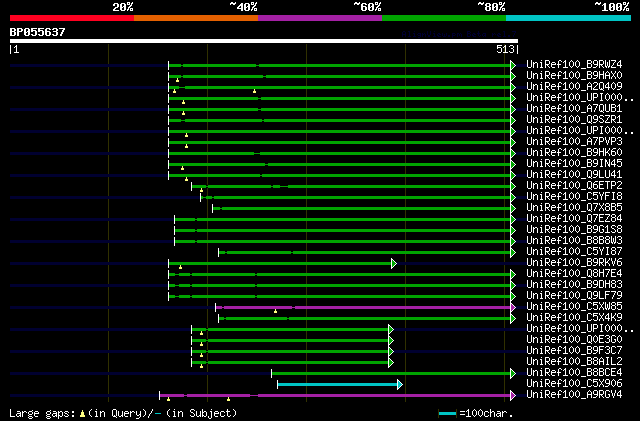Click the green alignment bar of UniRef100_C5YI87
The width and height of the screenshot is (640, 421).
pos(365,252)
